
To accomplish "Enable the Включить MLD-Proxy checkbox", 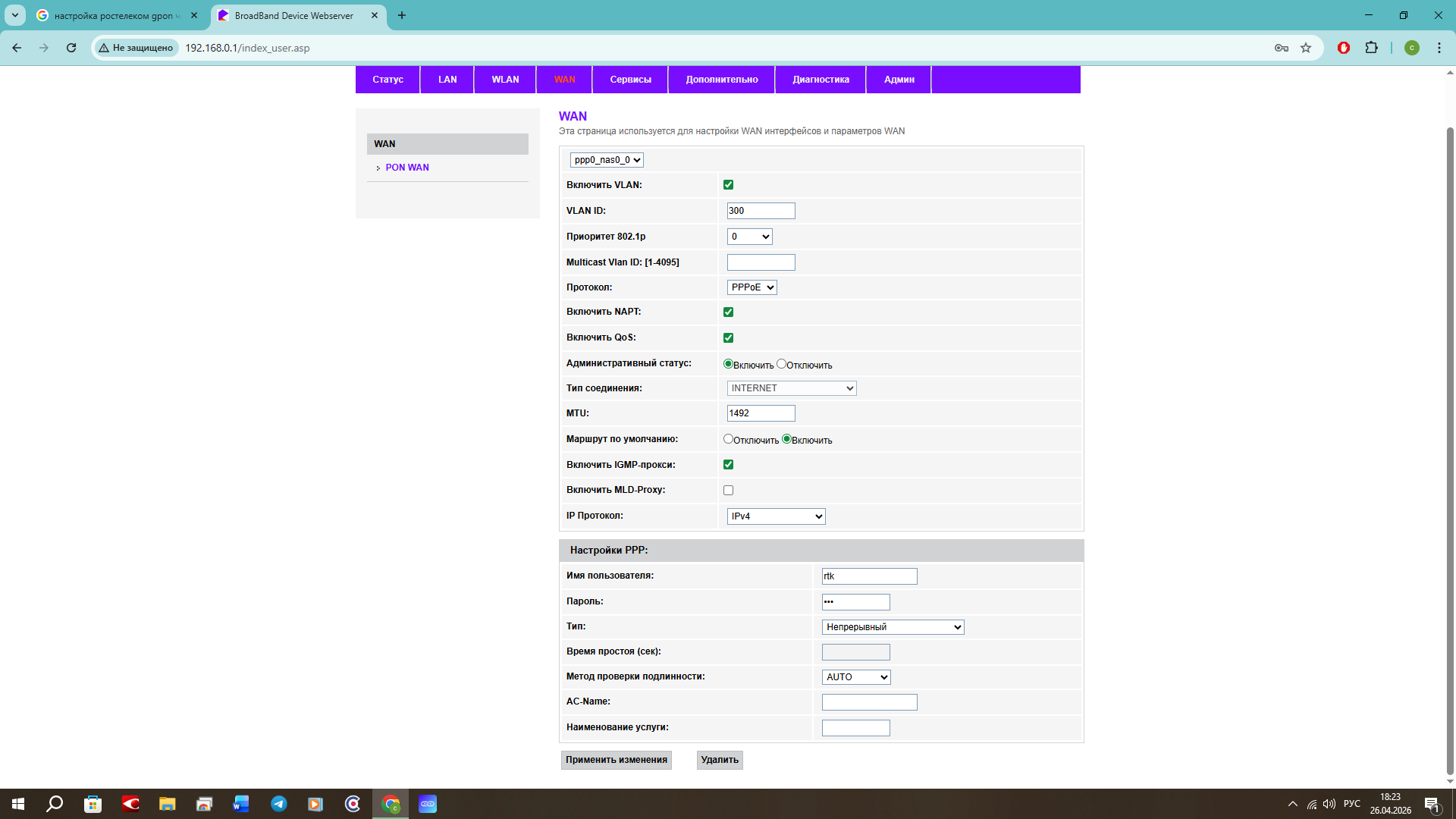I will point(728,491).
